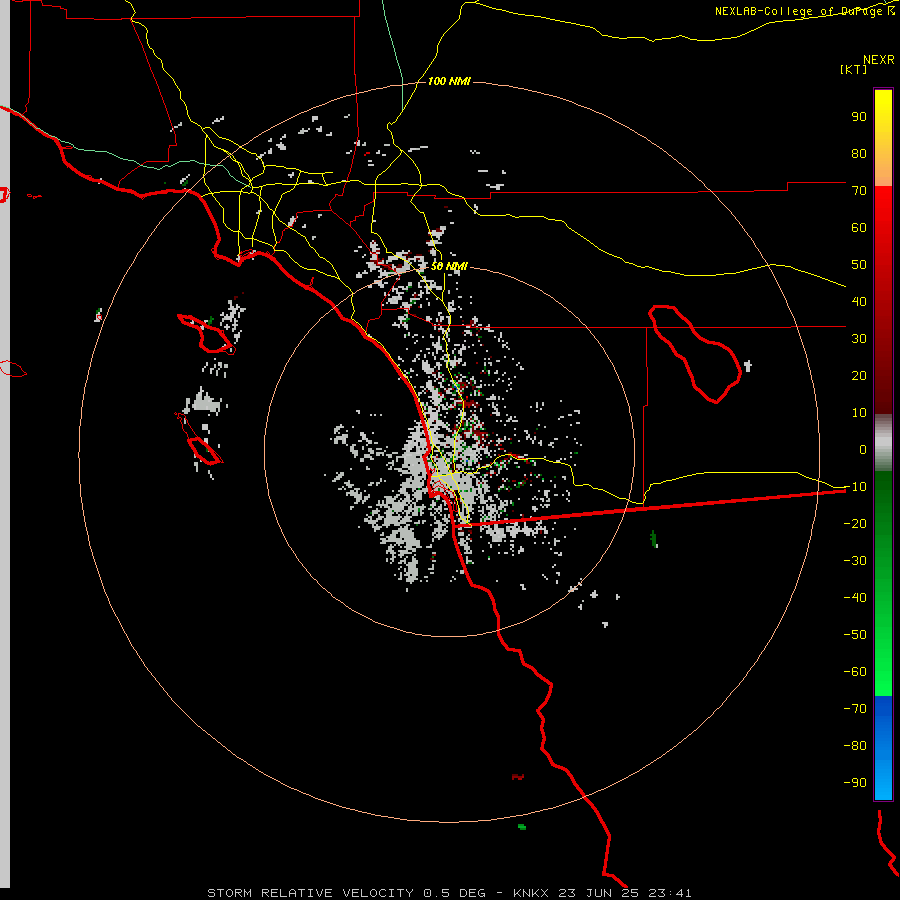Click the 100 NMI range ring label

pos(449,82)
